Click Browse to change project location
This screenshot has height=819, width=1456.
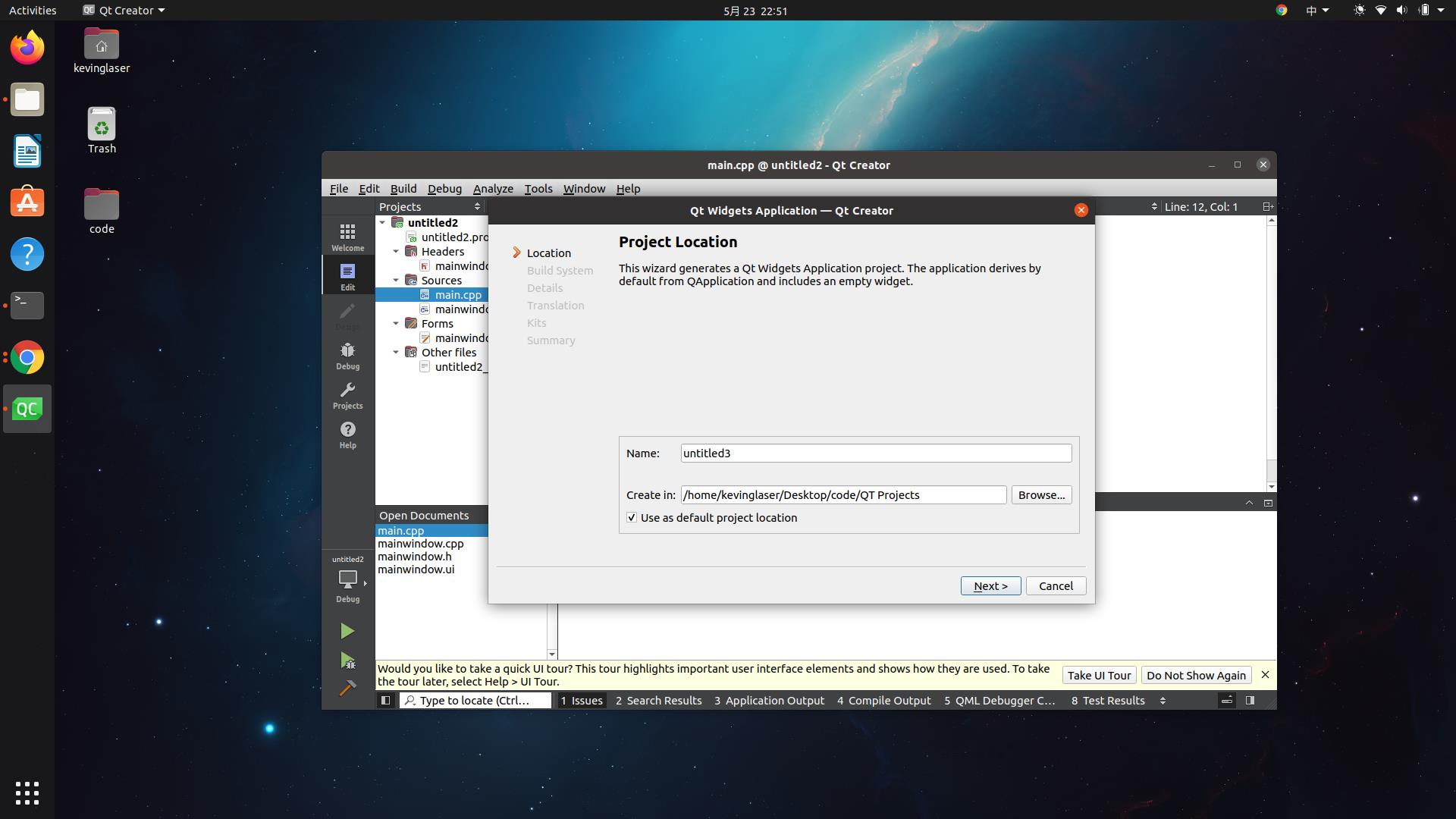click(1041, 494)
